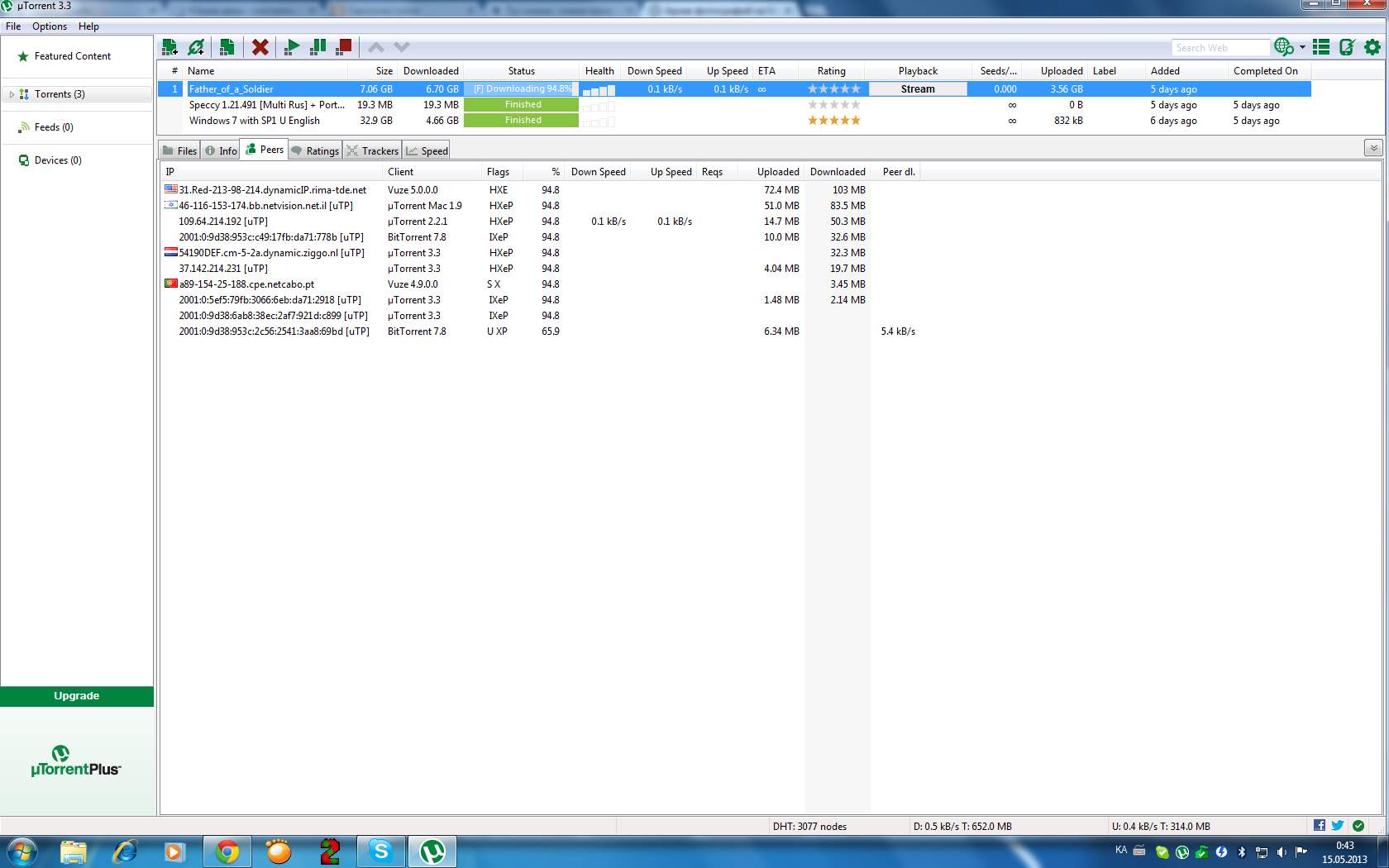Screen dimensions: 1389x868
Task: Click the Facebook icon in status bar
Action: [1320, 826]
